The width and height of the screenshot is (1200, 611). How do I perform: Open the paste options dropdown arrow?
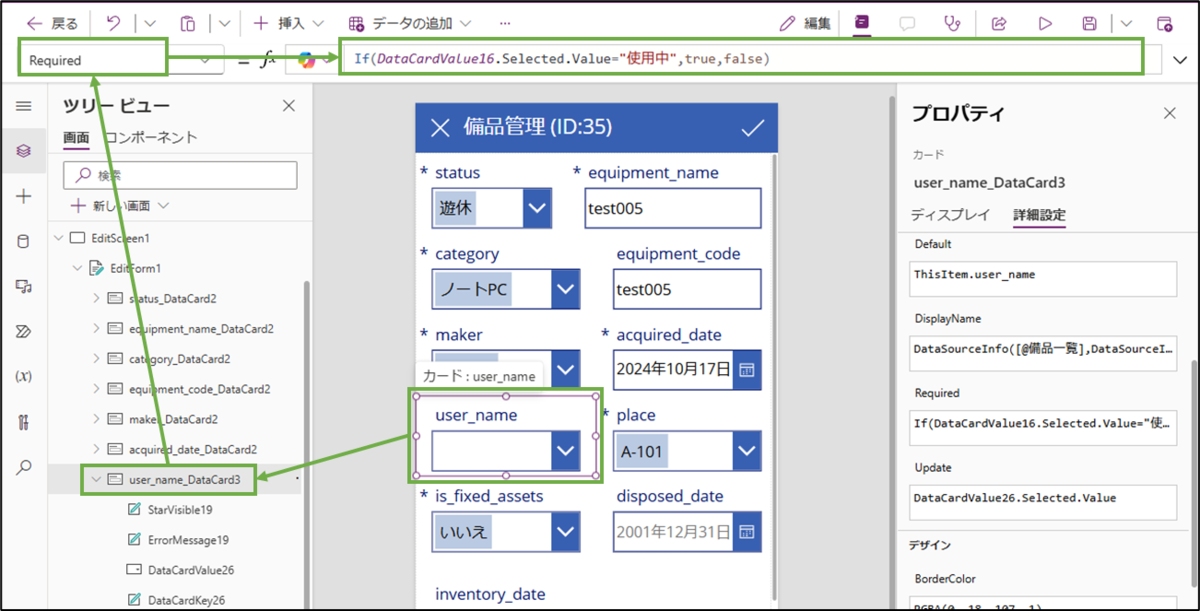click(x=224, y=23)
